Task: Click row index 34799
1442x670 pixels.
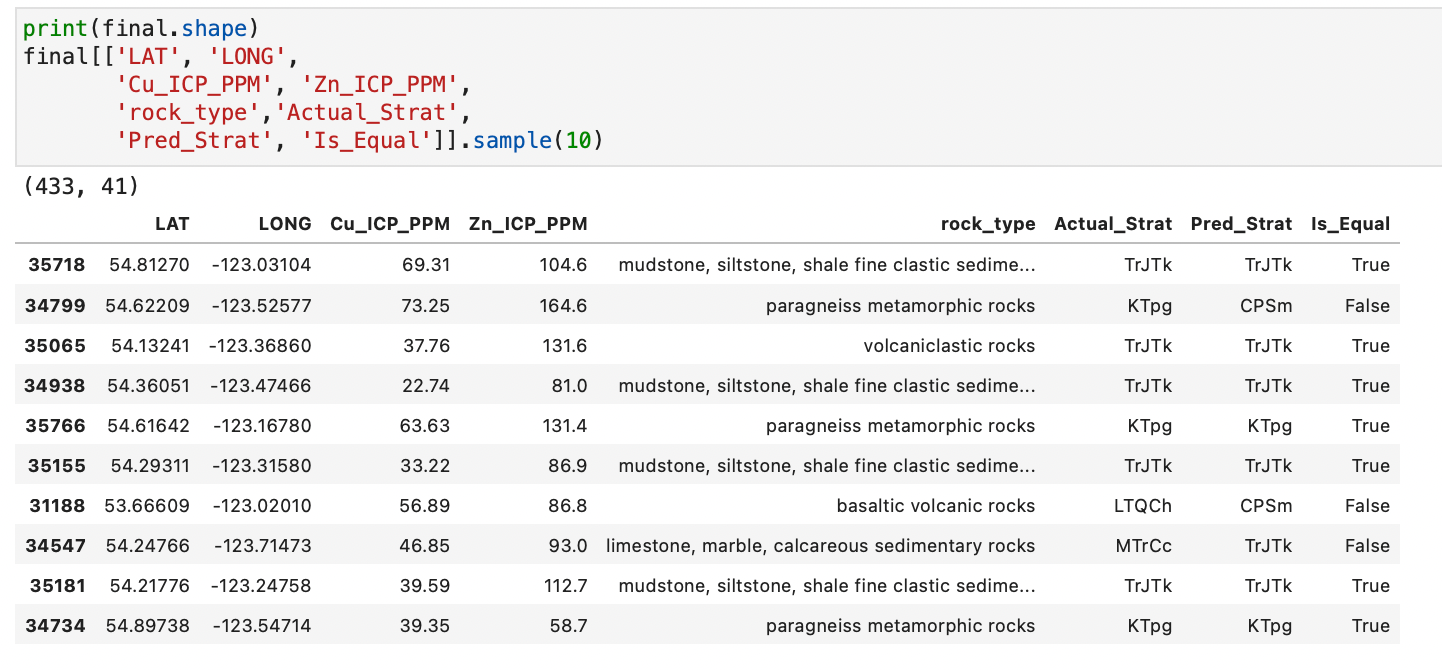Action: pyautogui.click(x=55, y=305)
